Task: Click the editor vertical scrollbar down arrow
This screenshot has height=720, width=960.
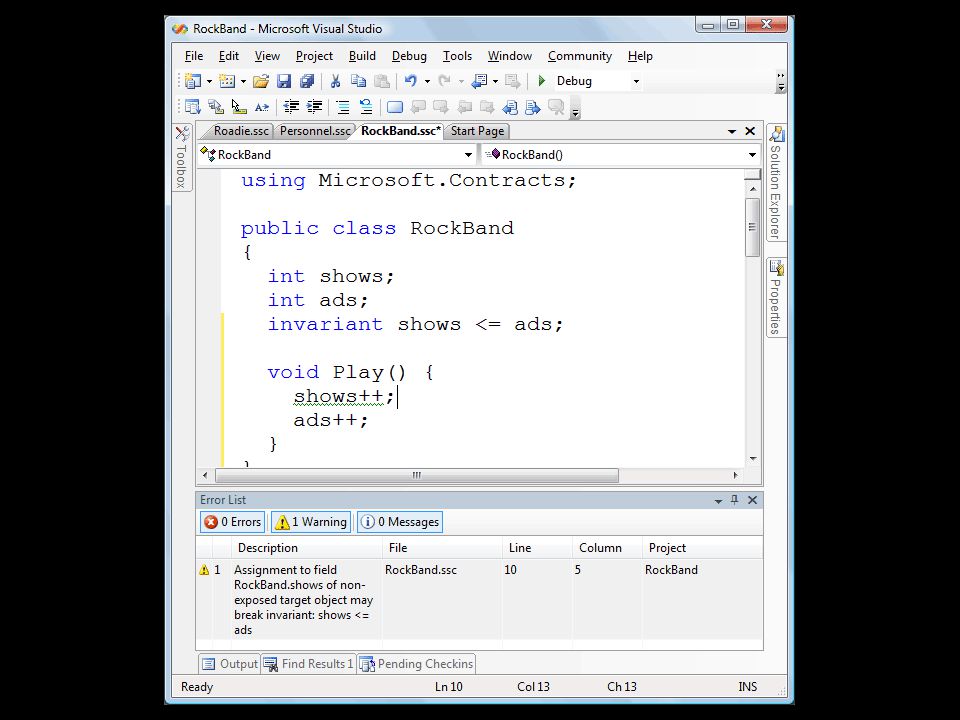Action: (752, 459)
